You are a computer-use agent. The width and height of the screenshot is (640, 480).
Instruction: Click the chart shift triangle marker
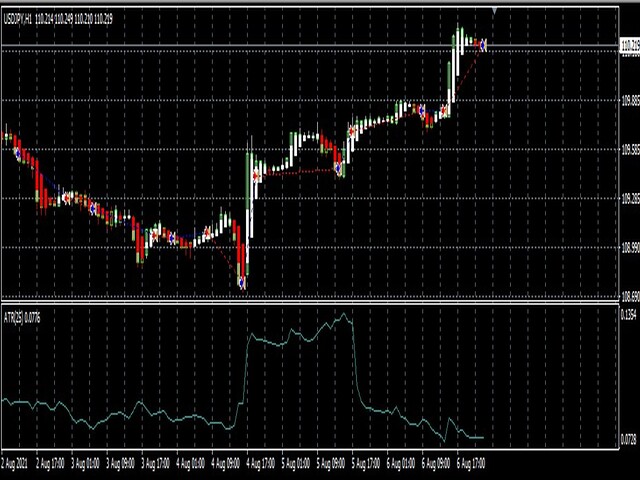click(x=494, y=11)
